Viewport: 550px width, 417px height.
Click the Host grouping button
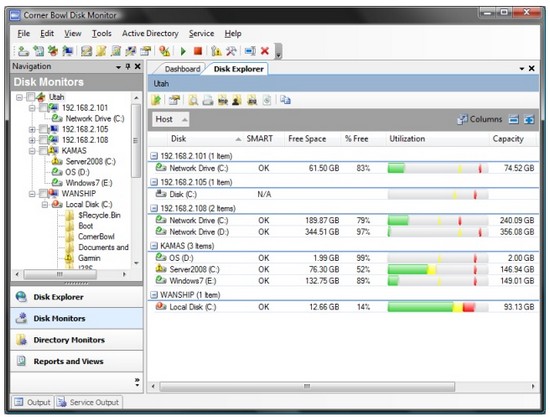click(170, 120)
